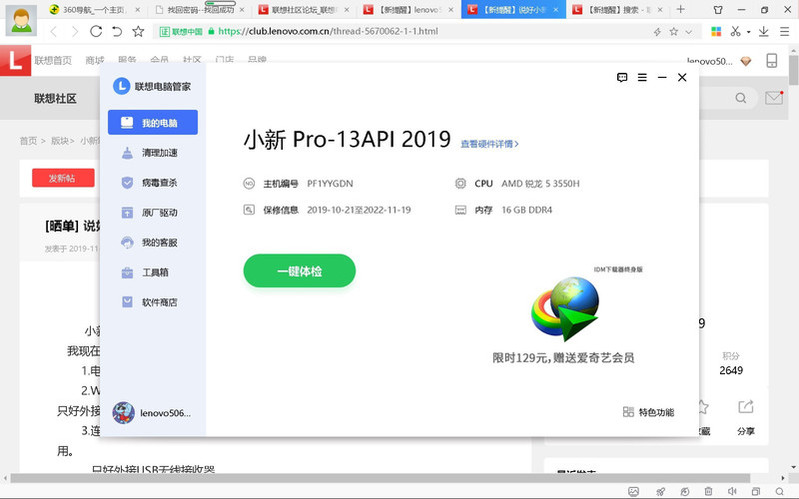The image size is (799, 499).
Task: Reload the page with refresh icon
Action: coord(96,32)
